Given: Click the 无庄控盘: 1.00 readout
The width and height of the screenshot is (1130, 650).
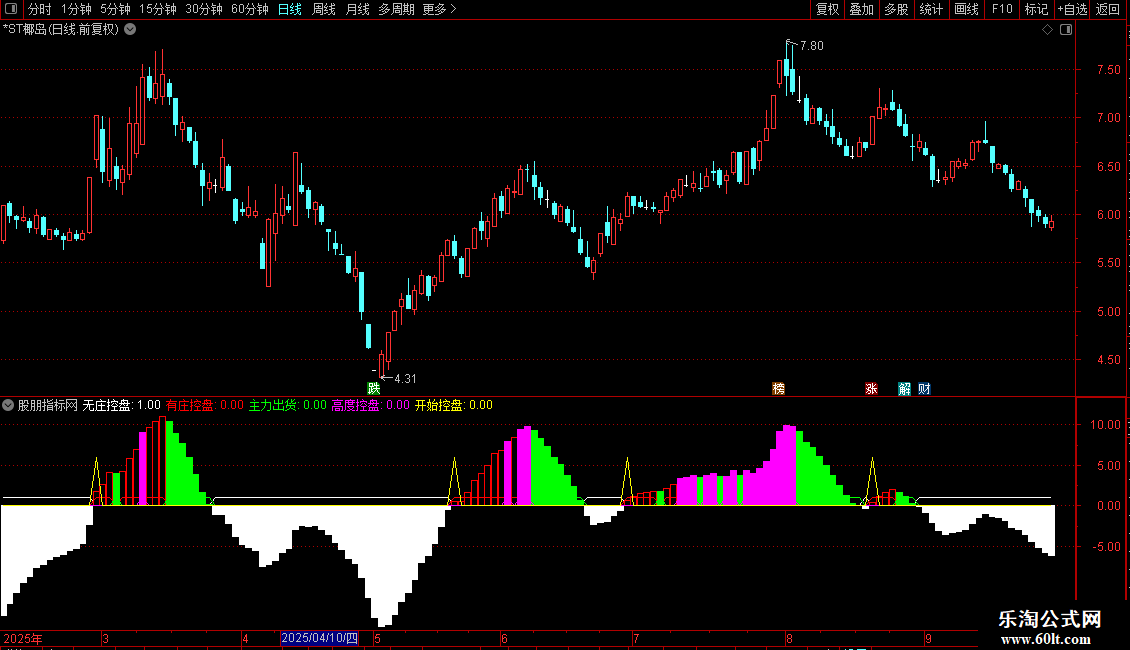Looking at the screenshot, I should (121, 405).
